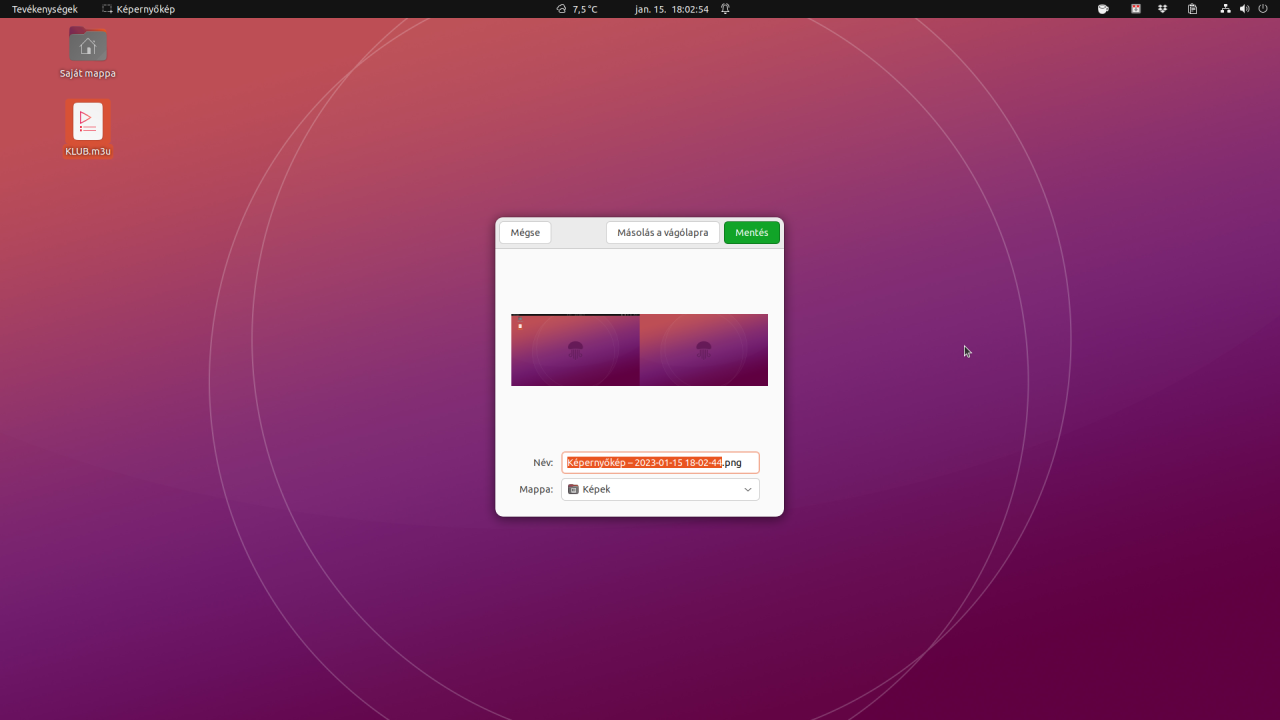Open the clipboard manager tray icon
Viewport: 1280px width, 720px height.
(1192, 9)
